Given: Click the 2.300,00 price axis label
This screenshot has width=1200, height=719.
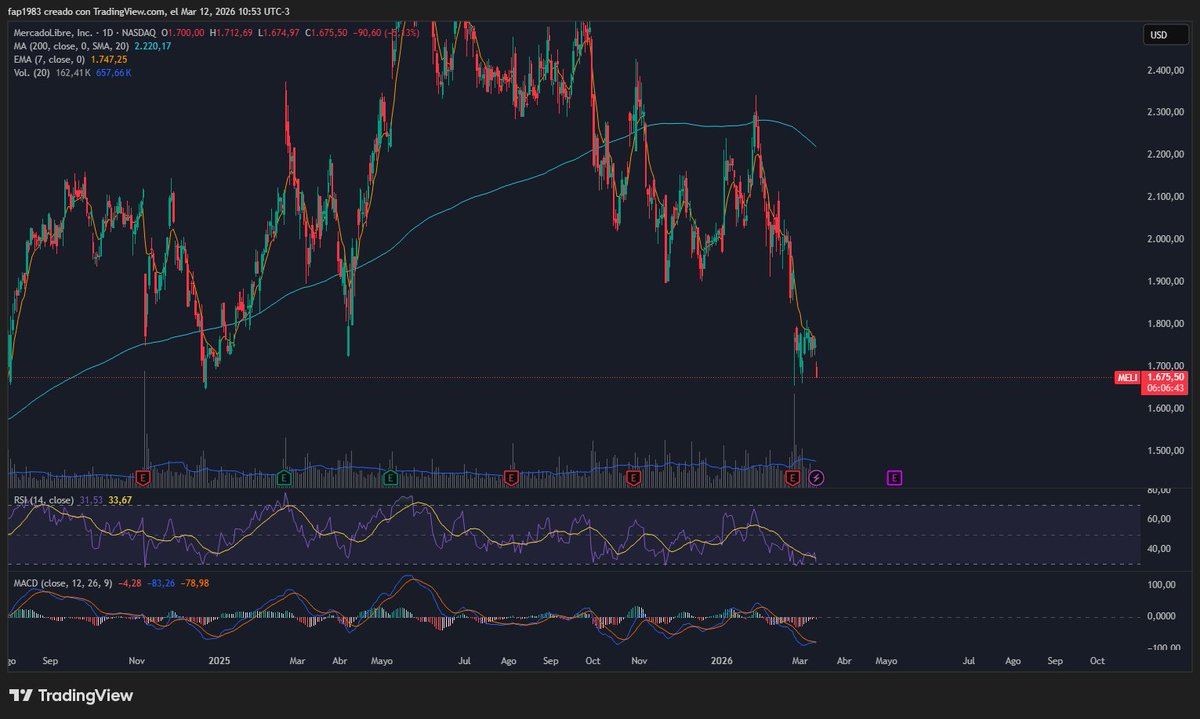Looking at the screenshot, I should (x=1165, y=112).
